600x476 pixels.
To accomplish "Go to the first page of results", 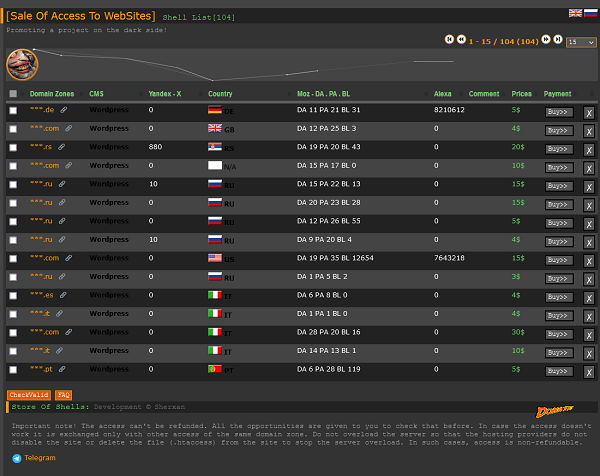I will (449, 39).
